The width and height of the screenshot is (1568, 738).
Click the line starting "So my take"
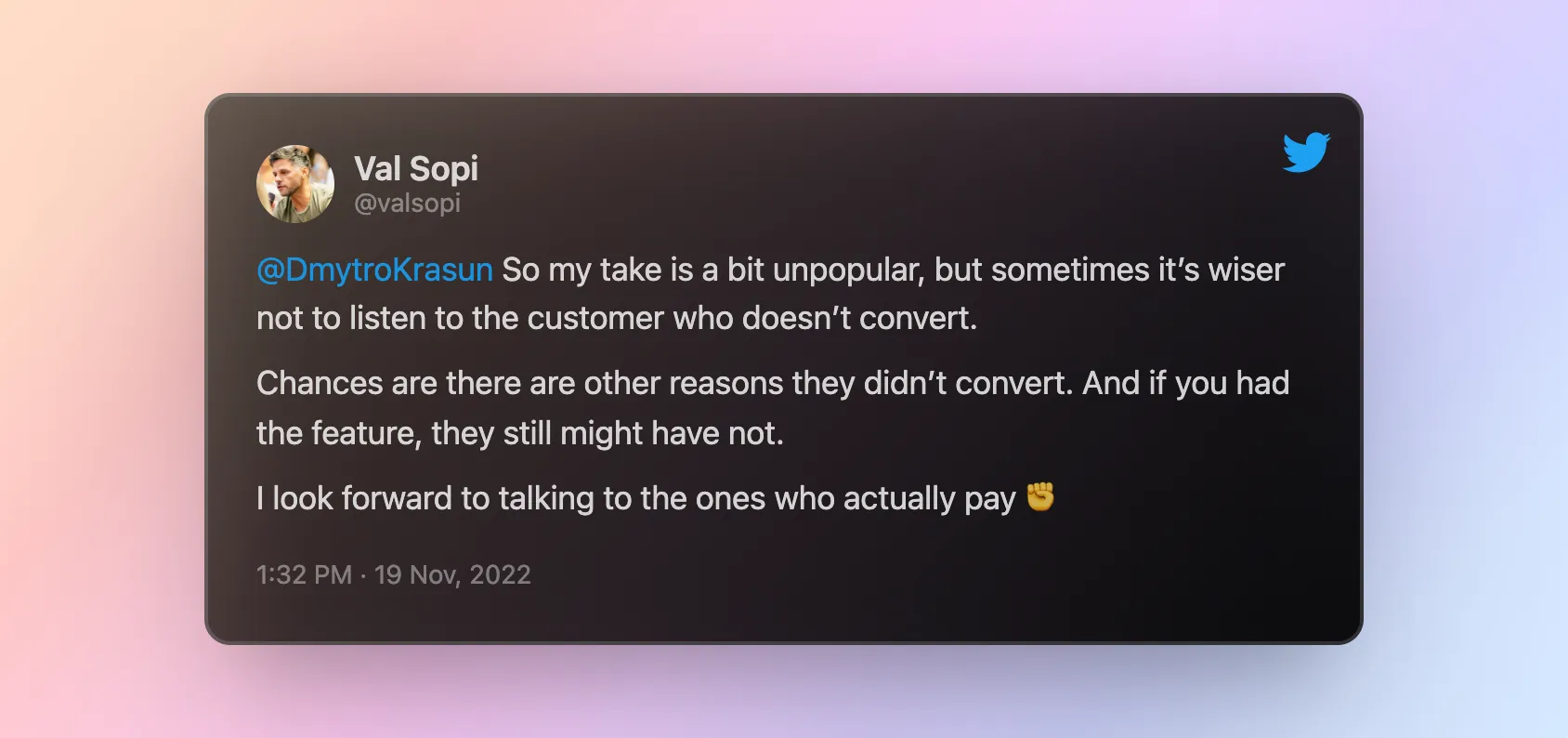(x=892, y=270)
